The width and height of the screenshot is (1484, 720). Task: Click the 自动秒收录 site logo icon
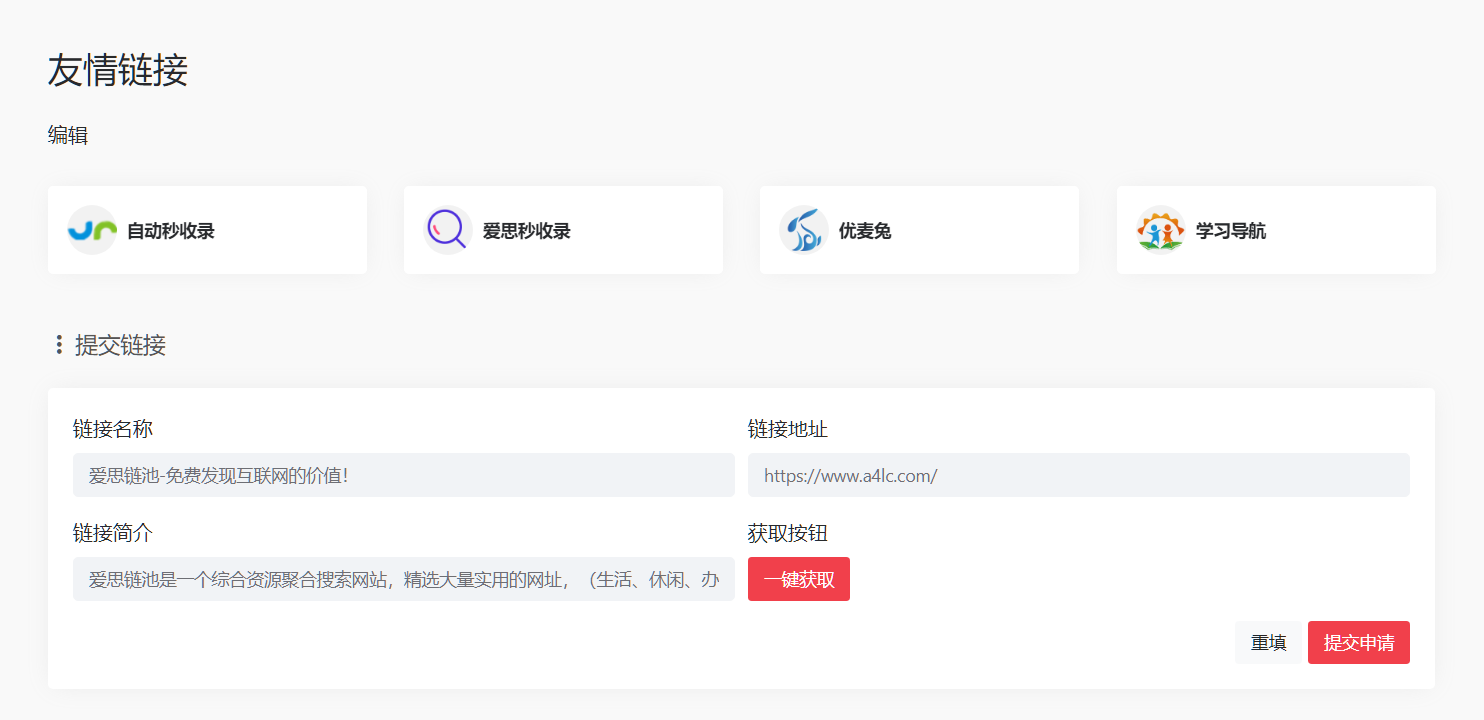[x=91, y=229]
